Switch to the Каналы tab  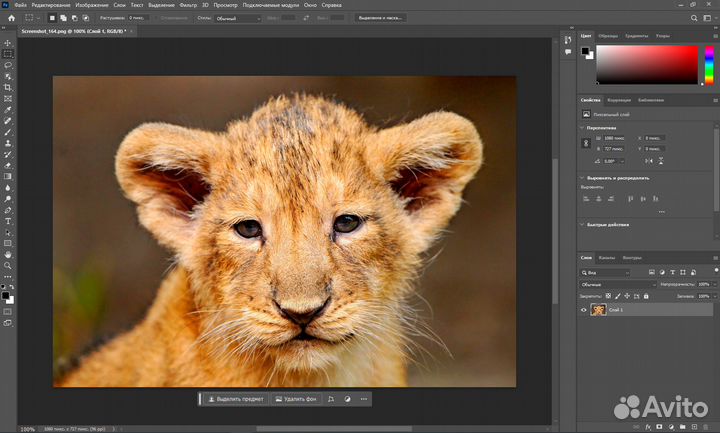607,258
